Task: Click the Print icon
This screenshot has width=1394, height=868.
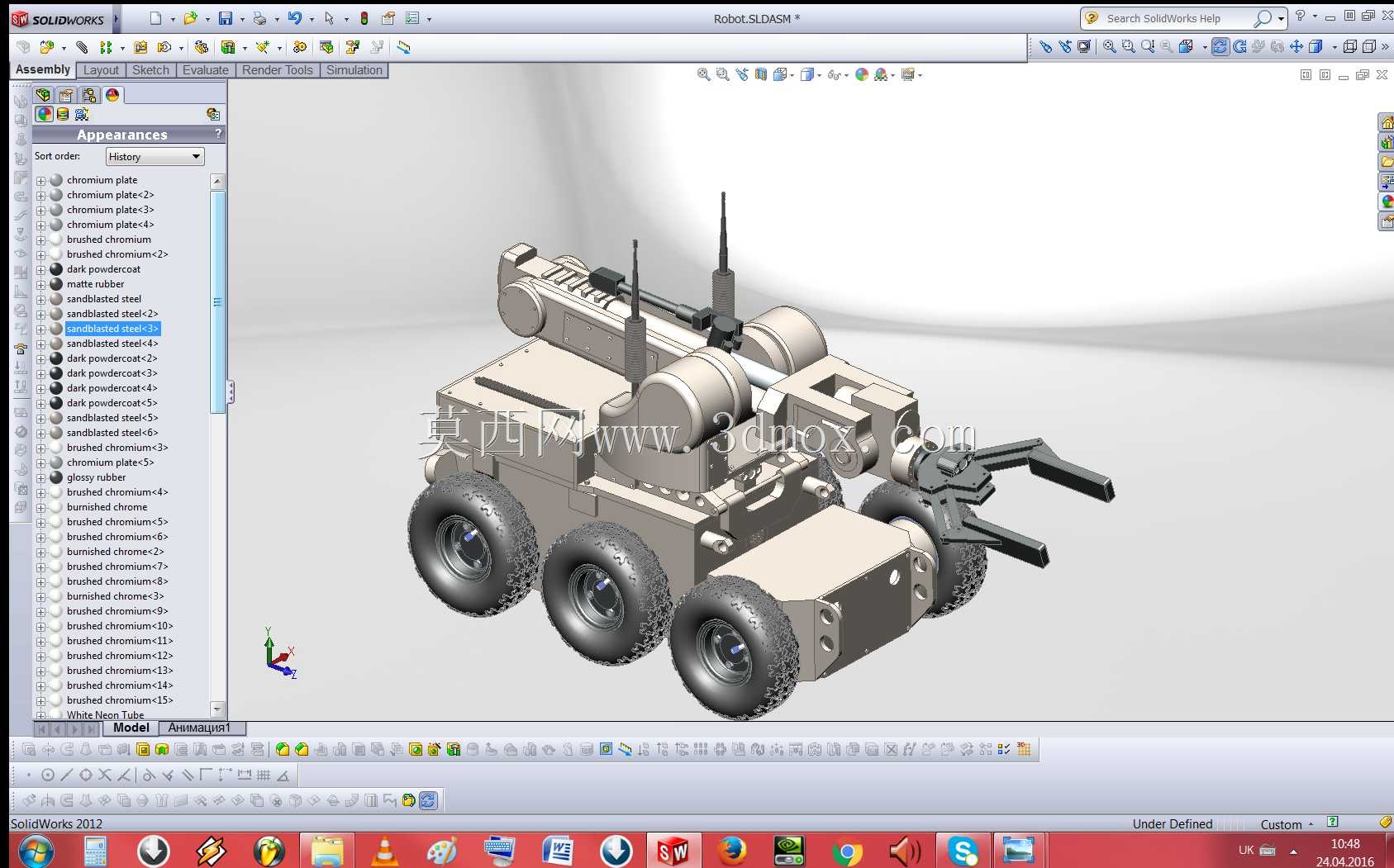Action: [x=259, y=18]
